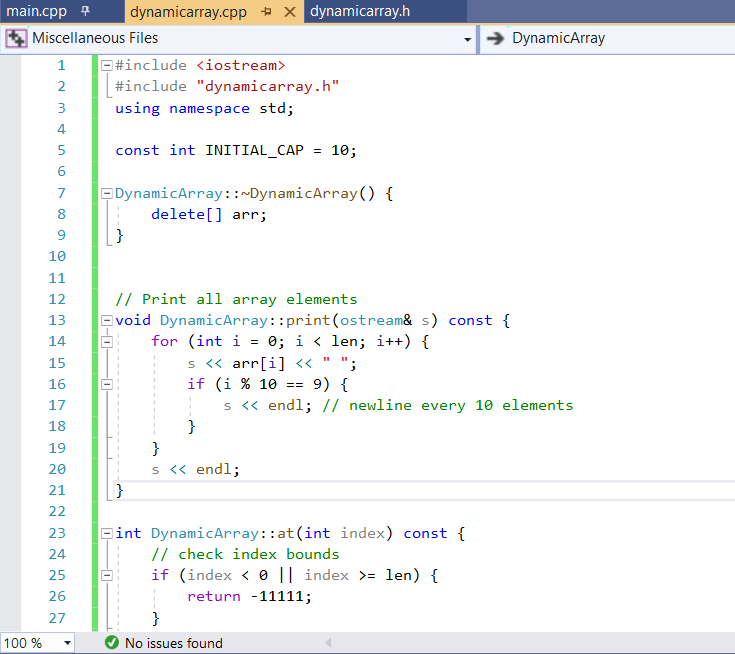Click 'ostream&' parameter type on line 13
The image size is (735, 654).
click(x=376, y=320)
